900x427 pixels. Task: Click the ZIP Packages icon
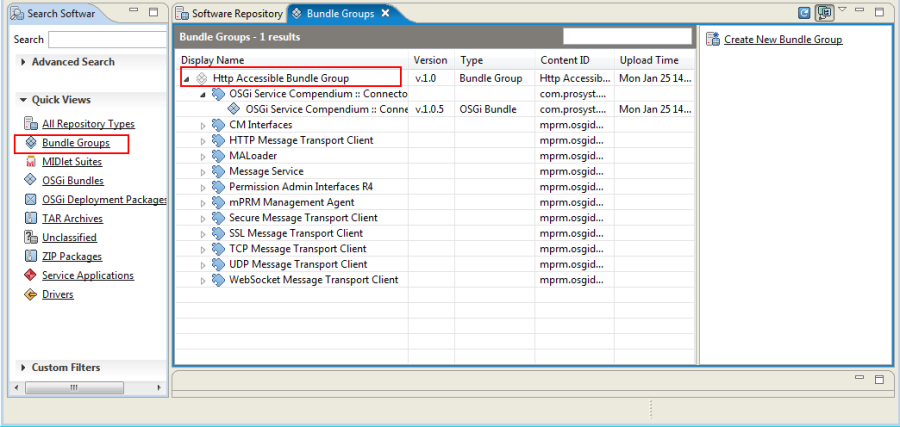pos(30,257)
